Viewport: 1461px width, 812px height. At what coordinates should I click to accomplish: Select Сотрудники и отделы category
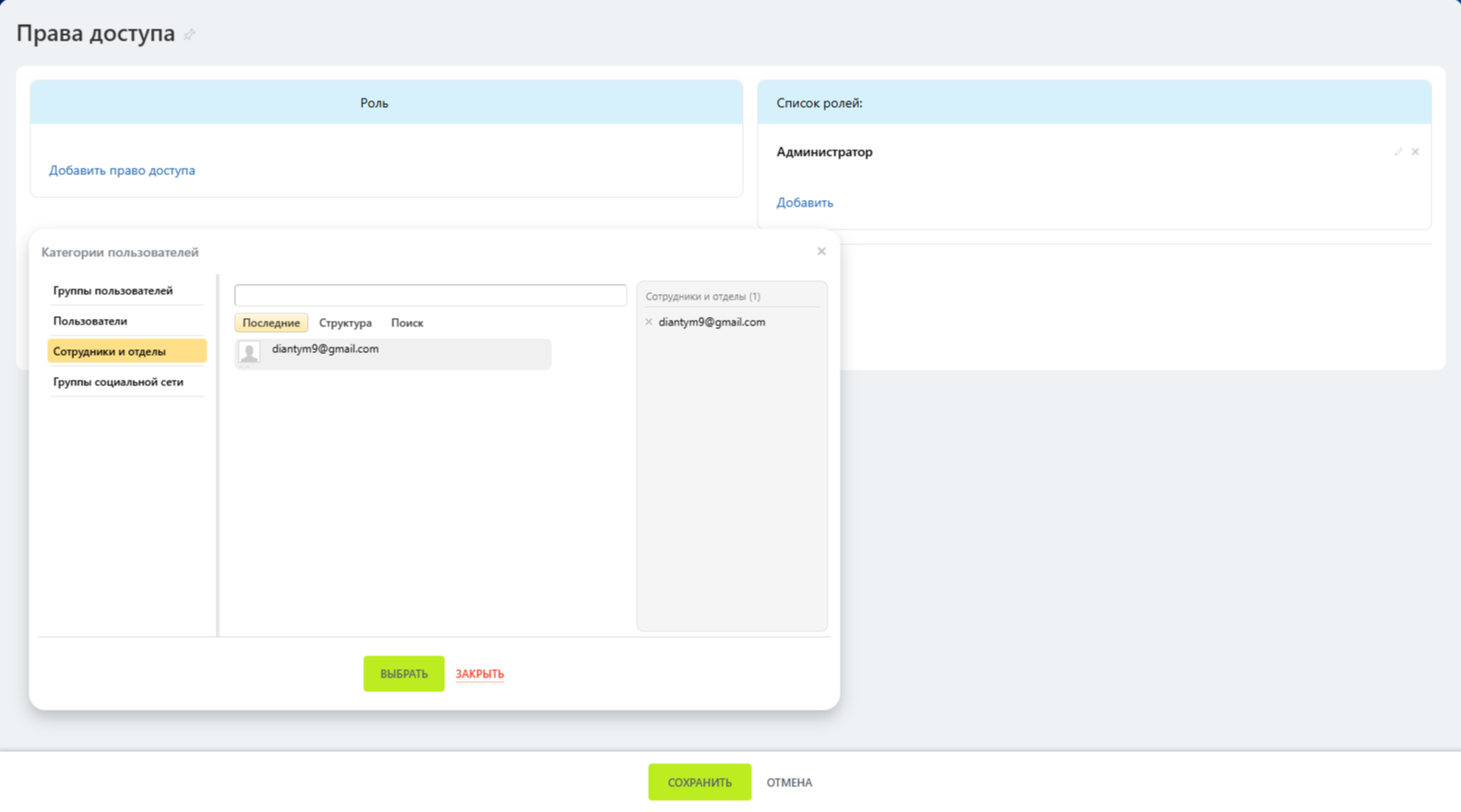click(x=110, y=352)
